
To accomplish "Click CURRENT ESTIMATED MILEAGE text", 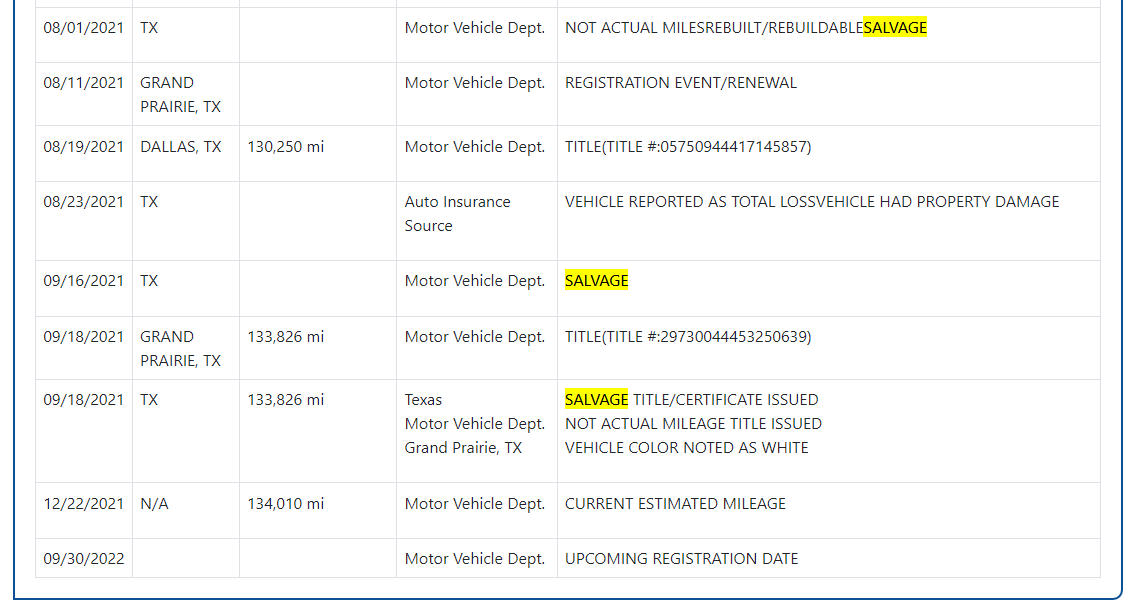I will [x=675, y=504].
